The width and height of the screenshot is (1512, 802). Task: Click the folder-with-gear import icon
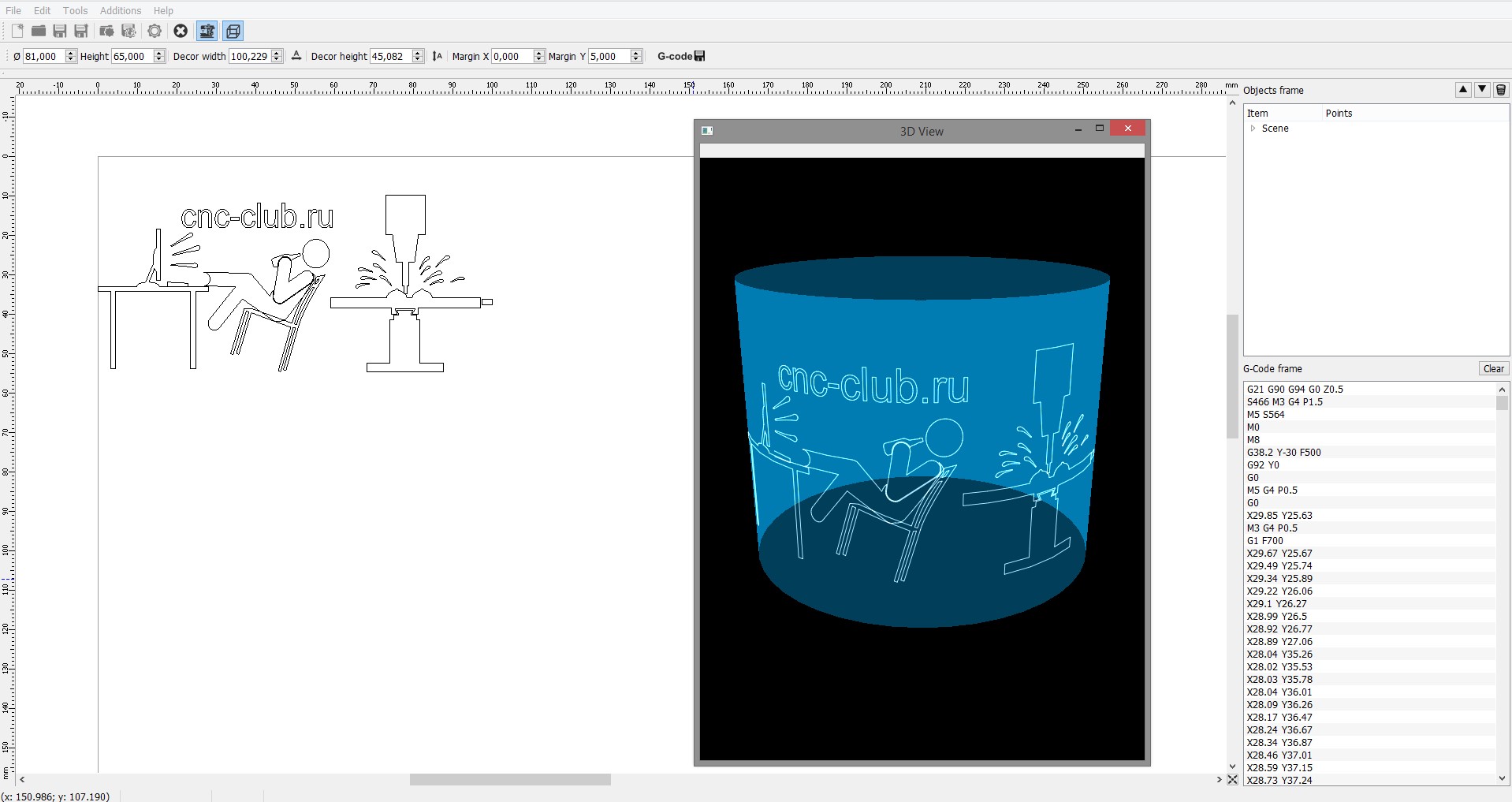[x=107, y=31]
